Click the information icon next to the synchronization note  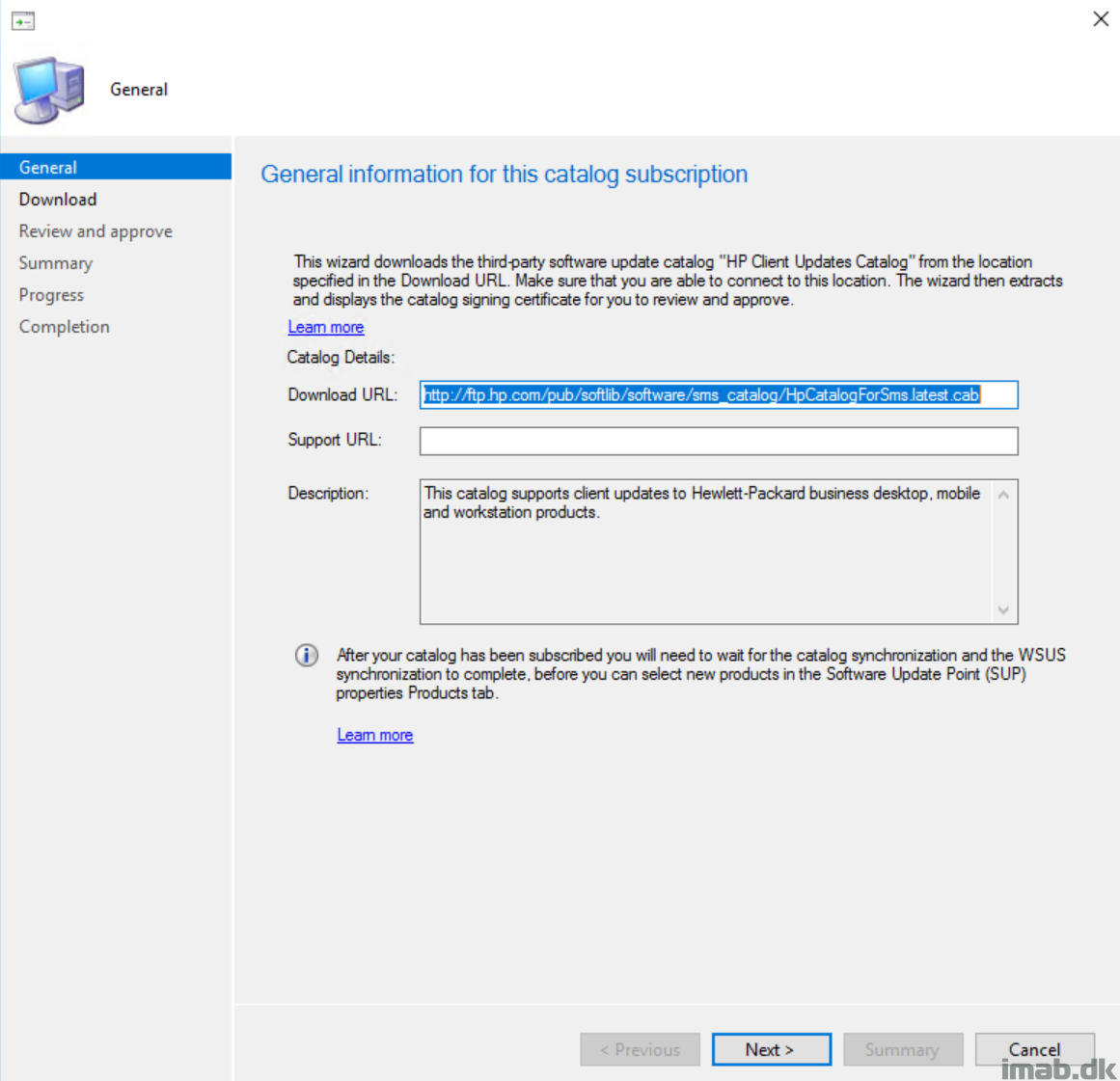[x=307, y=655]
